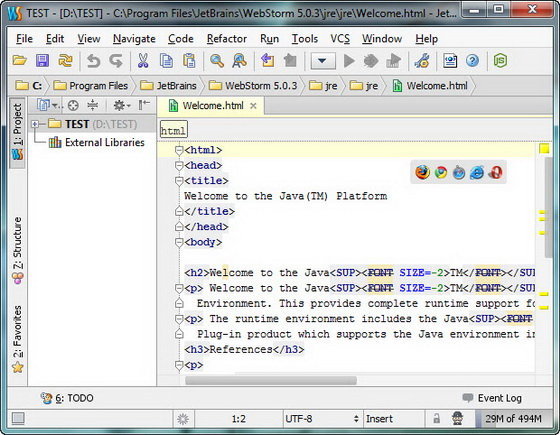Collapse the <title> tag fold marker
The image size is (560, 435).
(179, 181)
